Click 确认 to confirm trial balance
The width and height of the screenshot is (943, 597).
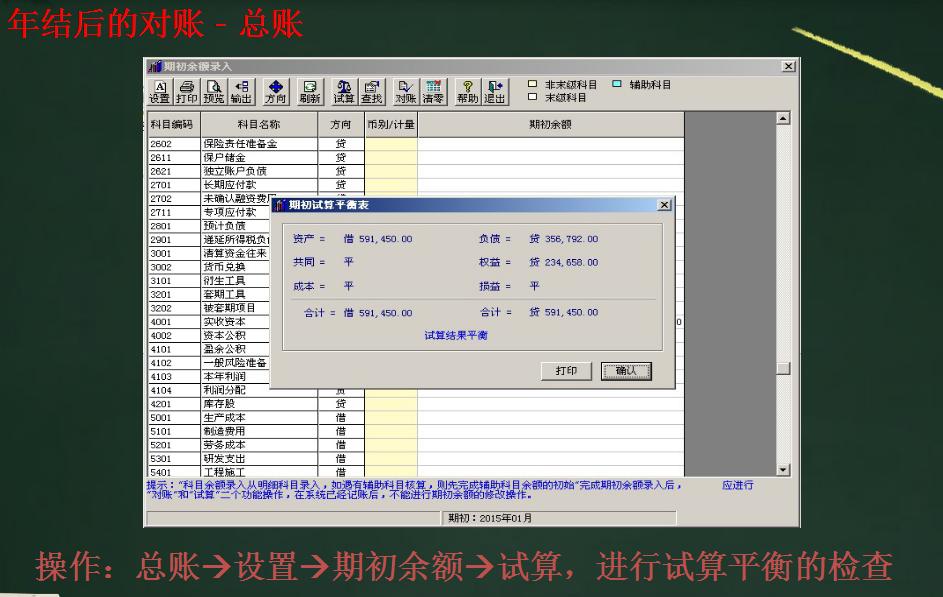tap(627, 371)
